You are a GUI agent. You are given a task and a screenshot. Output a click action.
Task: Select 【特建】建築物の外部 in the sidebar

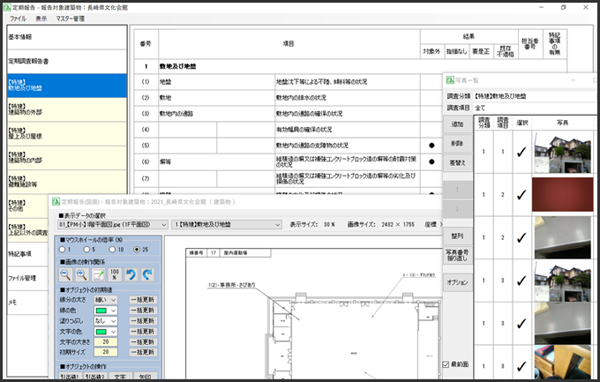pyautogui.click(x=67, y=109)
